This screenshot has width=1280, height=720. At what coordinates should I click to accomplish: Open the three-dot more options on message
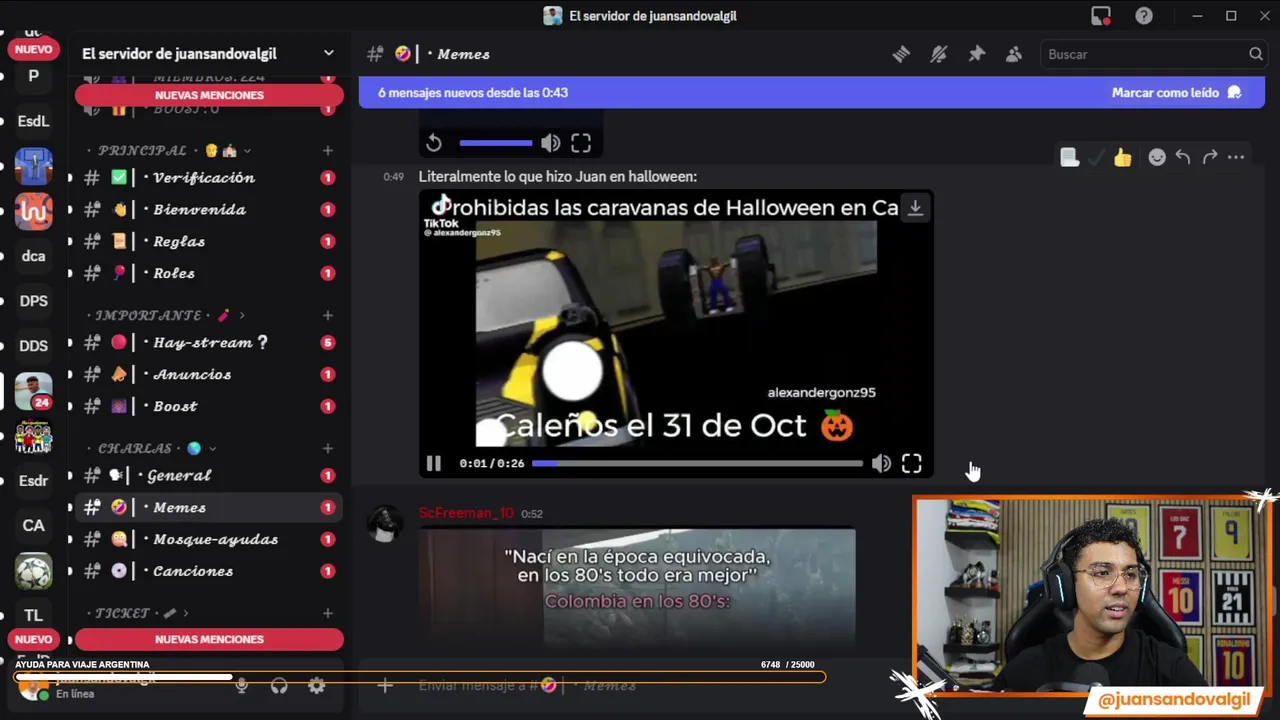(1236, 157)
